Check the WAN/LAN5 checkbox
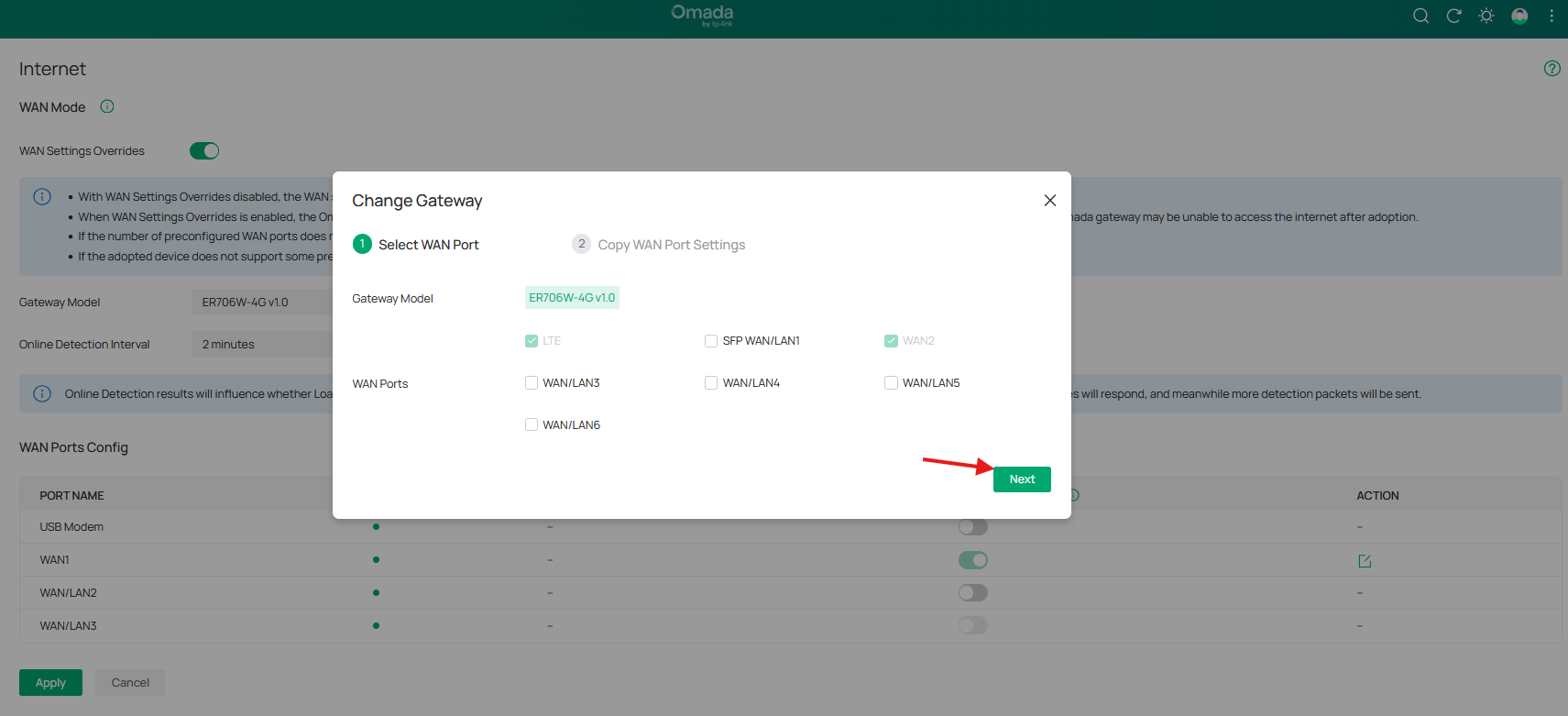Viewport: 1568px width, 716px height. [891, 383]
